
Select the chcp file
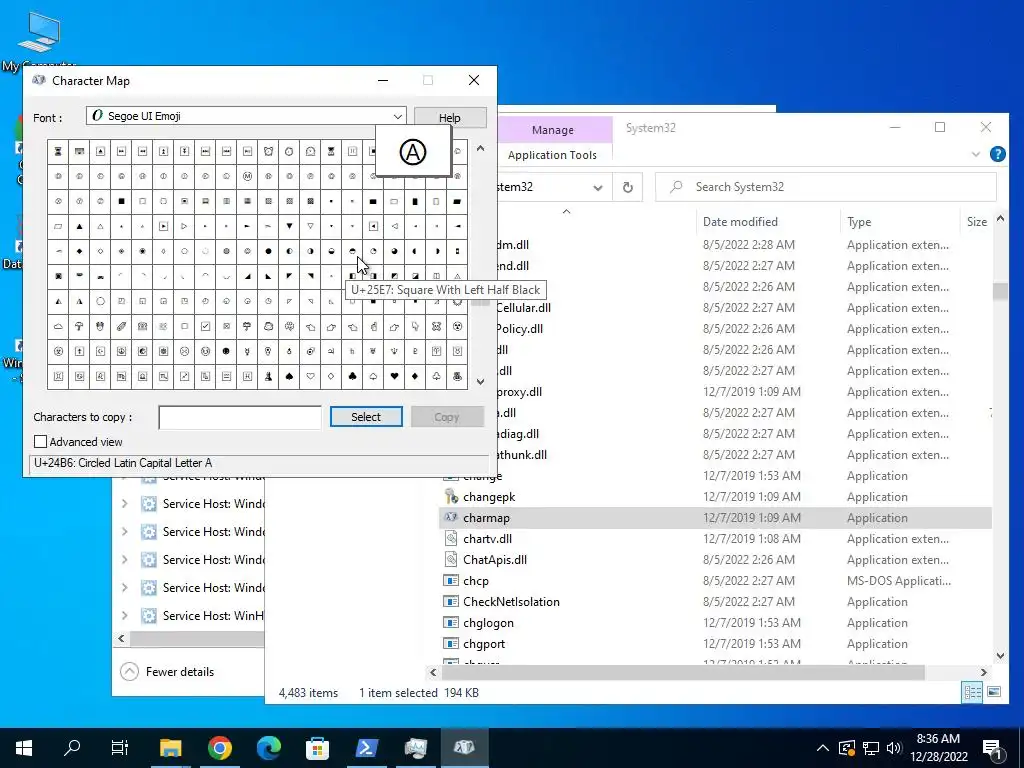click(x=475, y=581)
